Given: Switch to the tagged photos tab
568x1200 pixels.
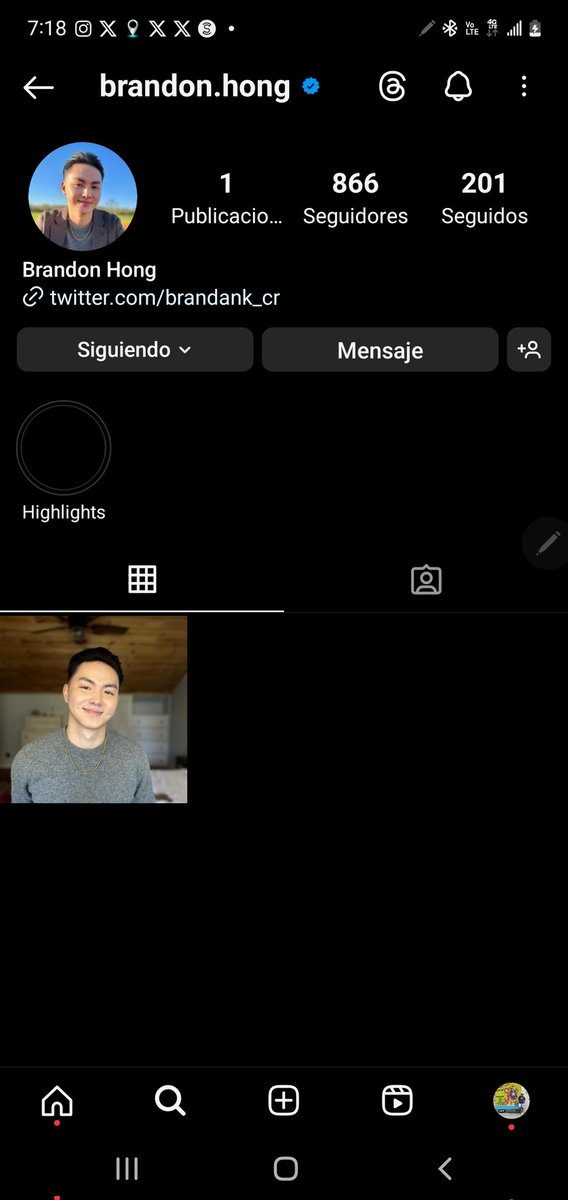Looking at the screenshot, I should [x=426, y=580].
